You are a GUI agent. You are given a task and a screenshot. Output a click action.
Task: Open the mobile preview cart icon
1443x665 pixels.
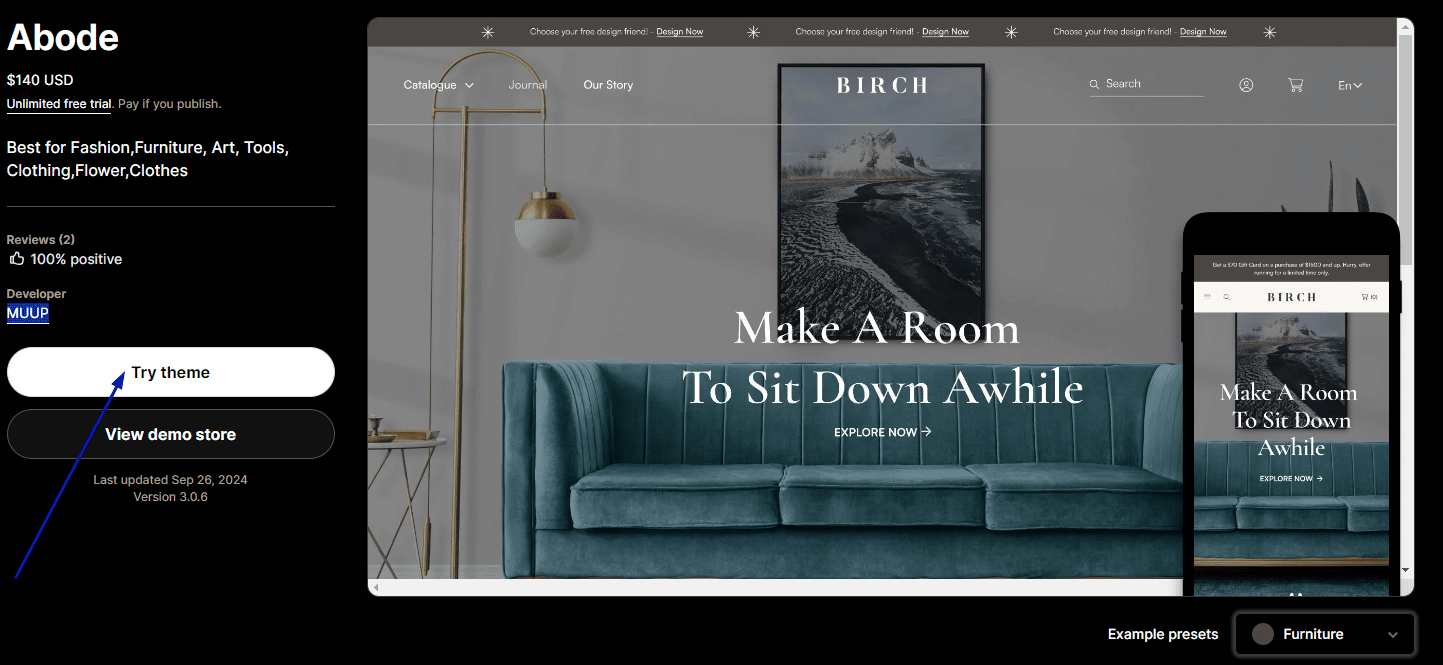coord(1369,297)
